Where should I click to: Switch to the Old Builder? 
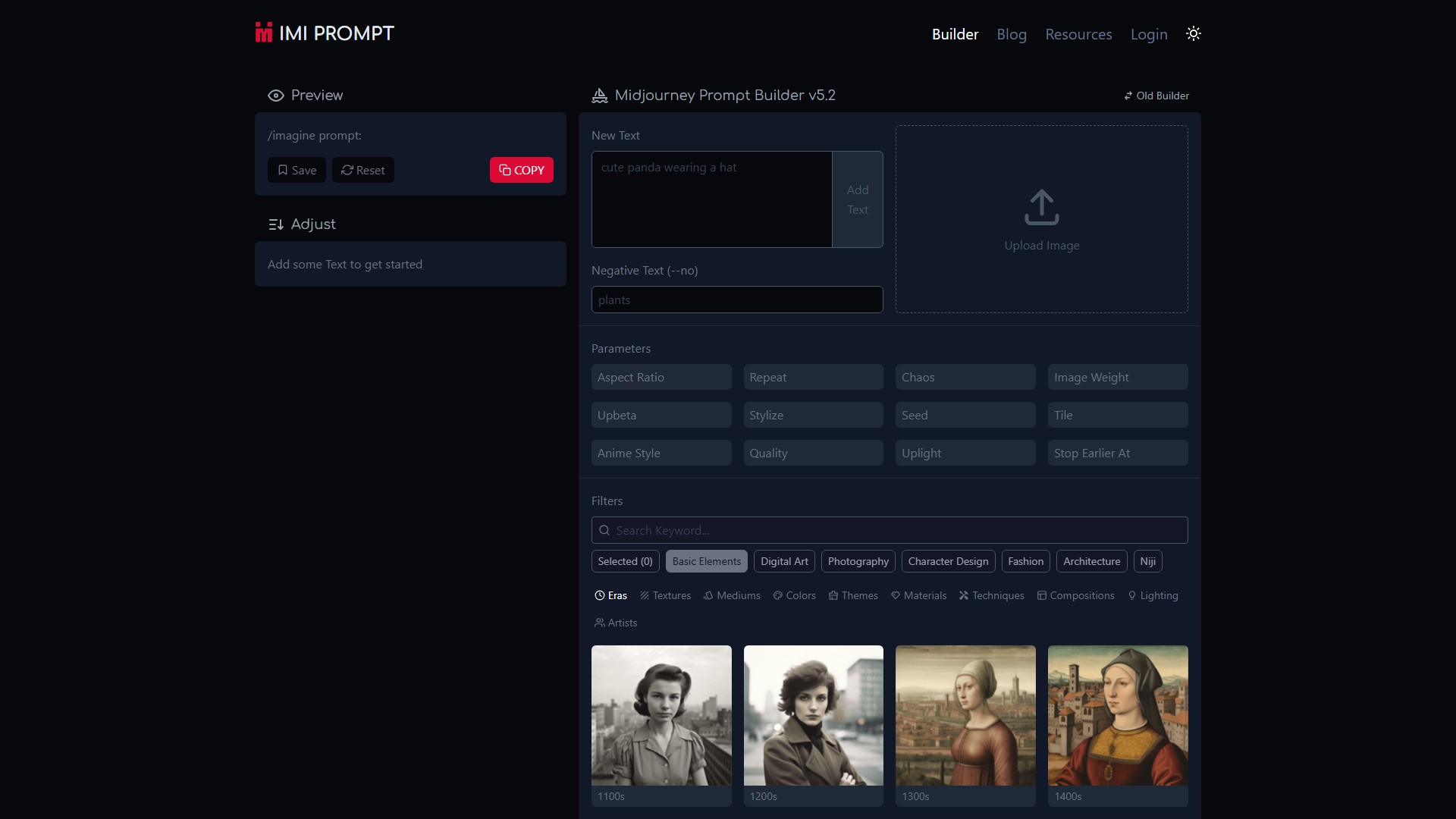coord(1156,96)
